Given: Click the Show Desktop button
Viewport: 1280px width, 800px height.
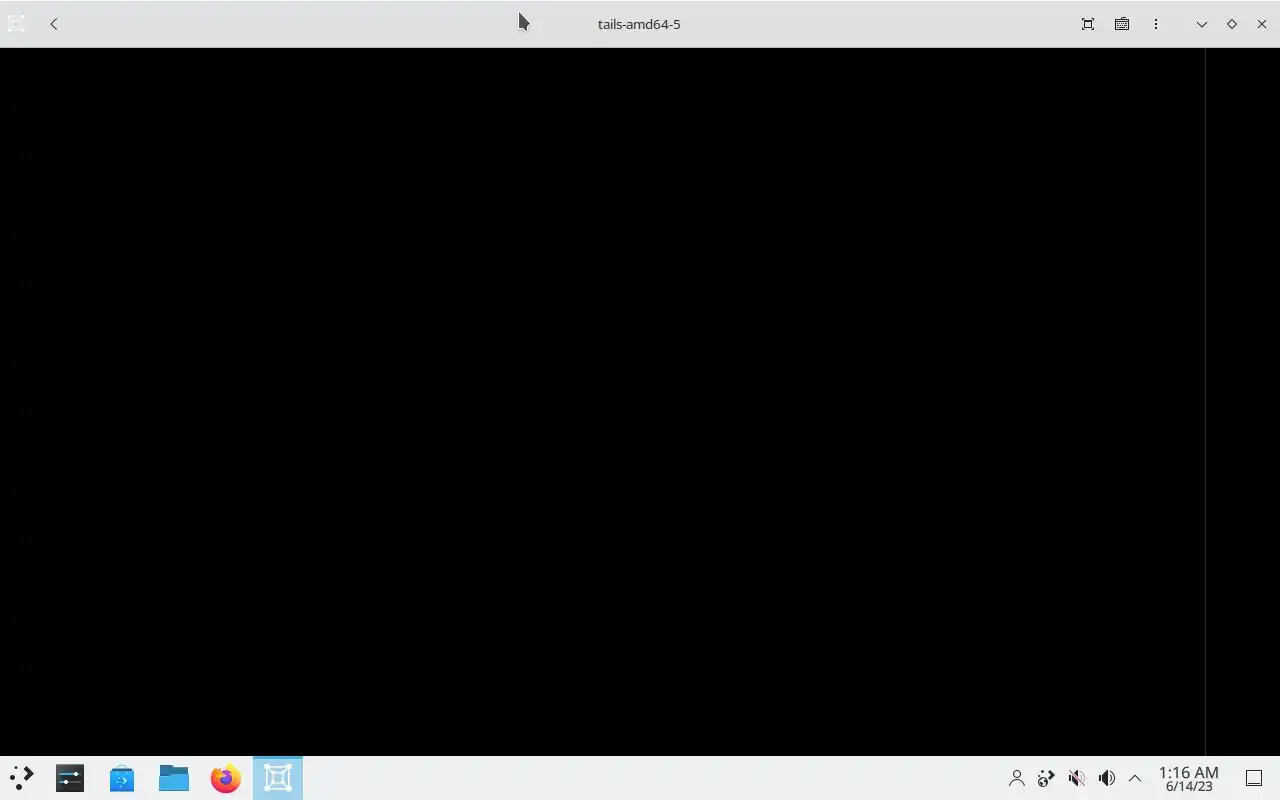Looking at the screenshot, I should (1254, 778).
